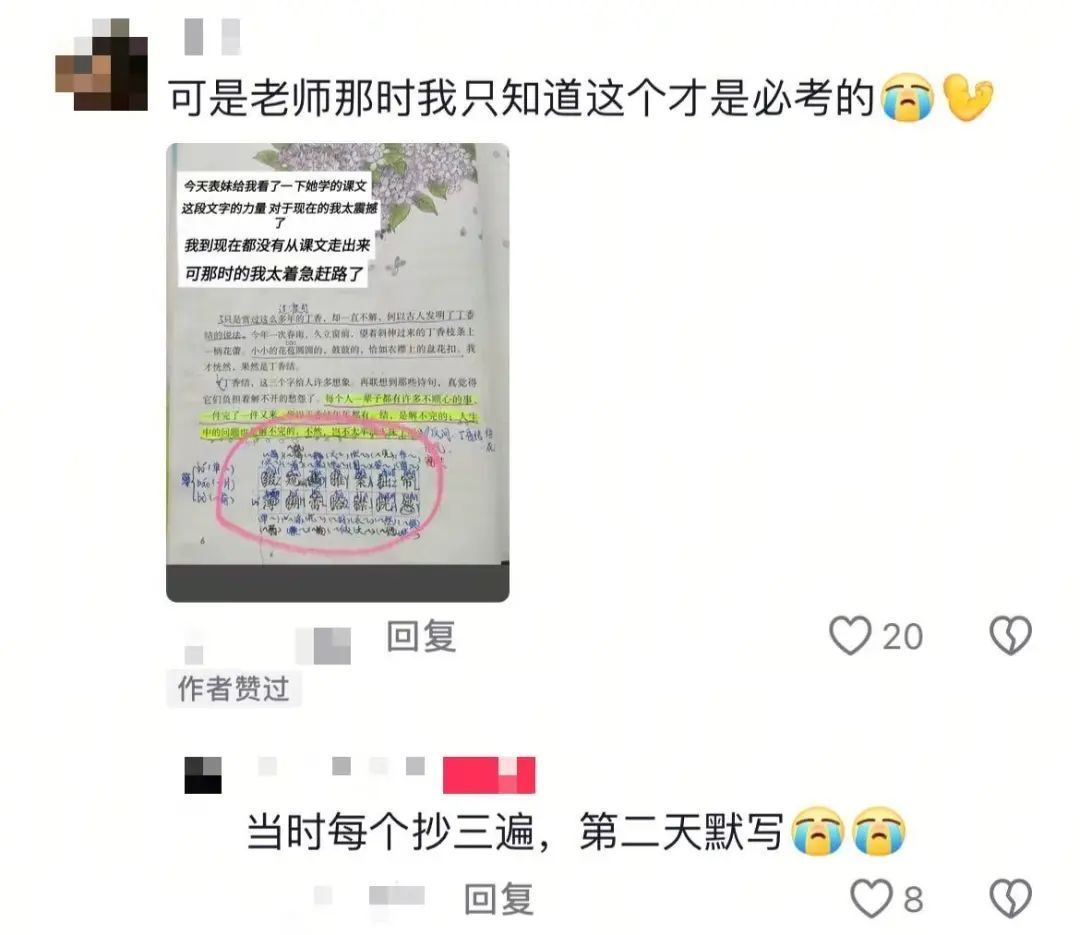Tap the like count 20

point(902,637)
